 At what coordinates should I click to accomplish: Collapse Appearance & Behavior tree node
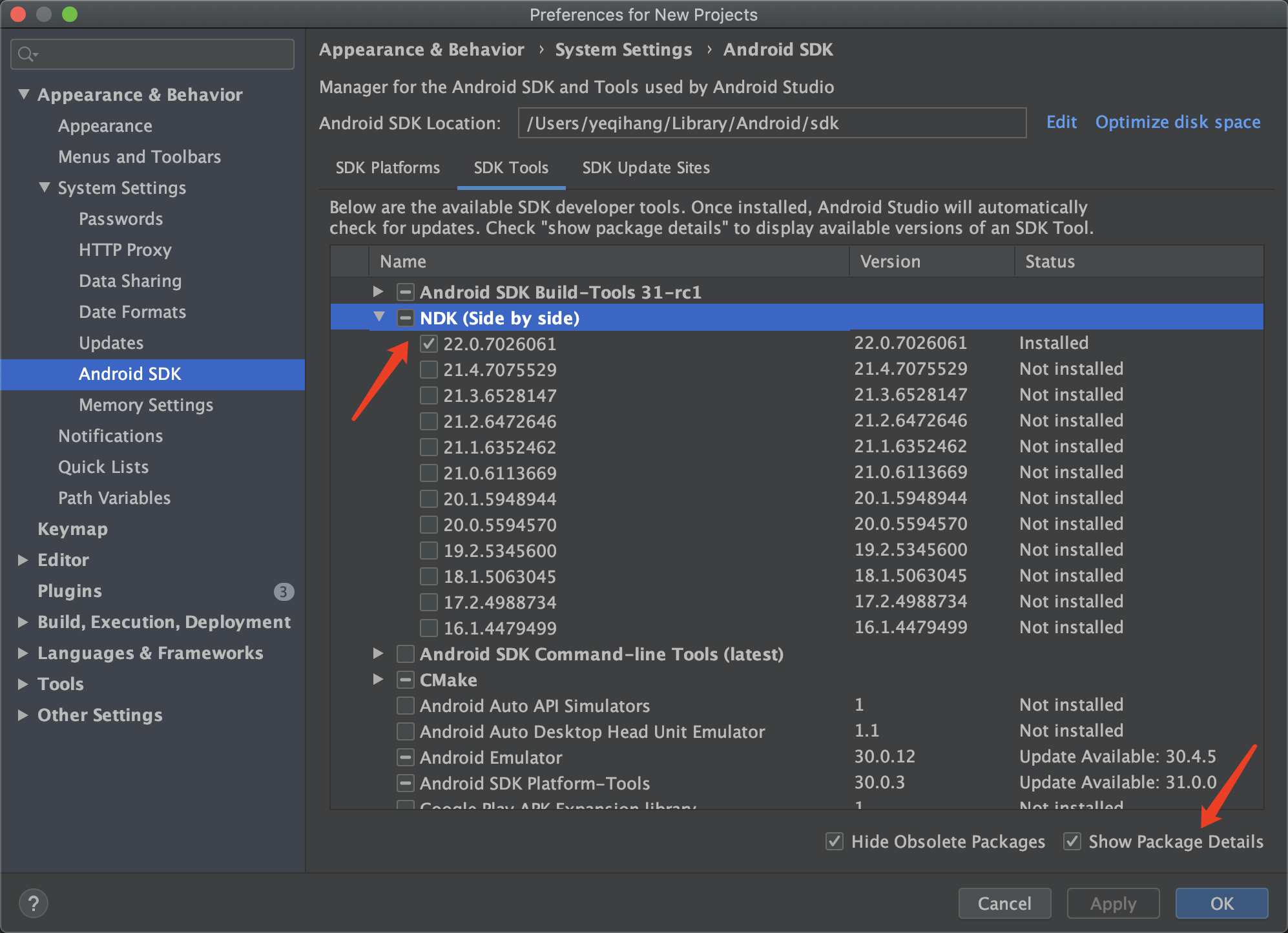click(24, 94)
